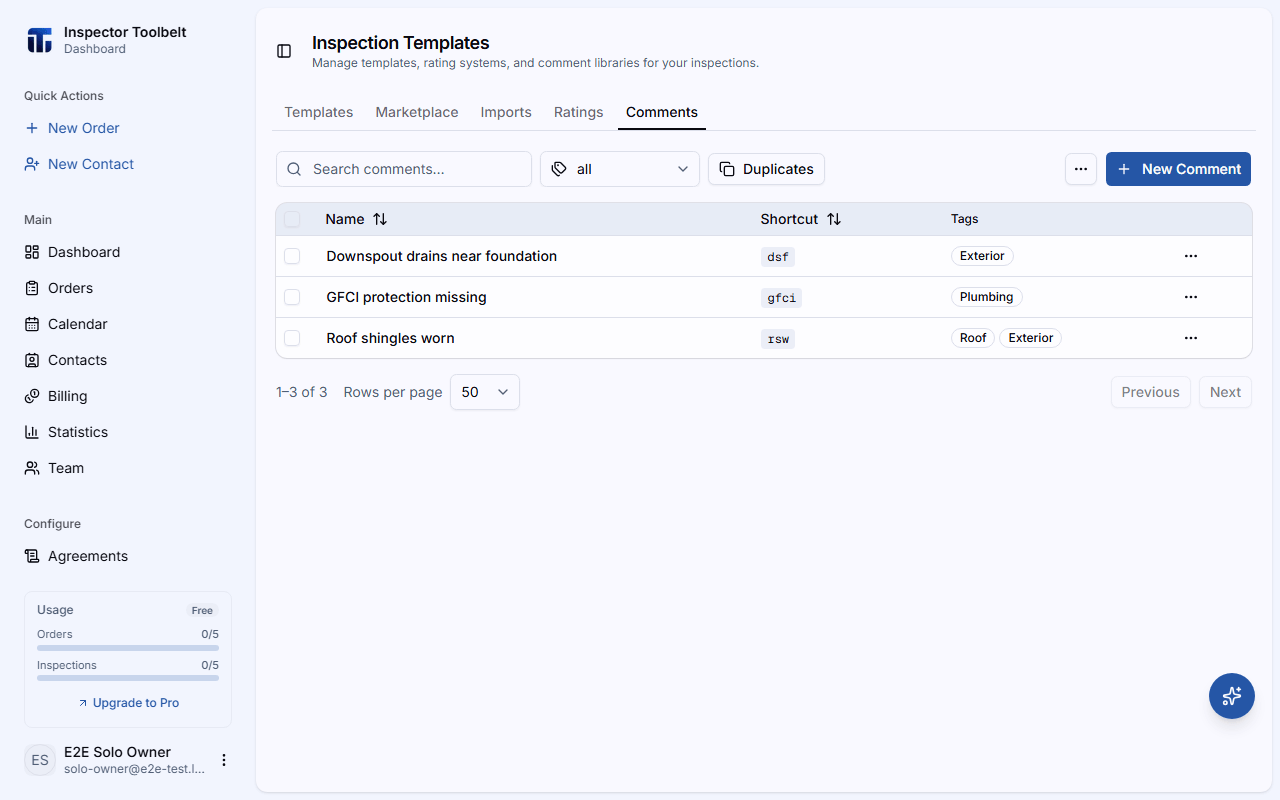1280x800 pixels.
Task: Toggle the select-all checkbox in header
Action: [292, 219]
